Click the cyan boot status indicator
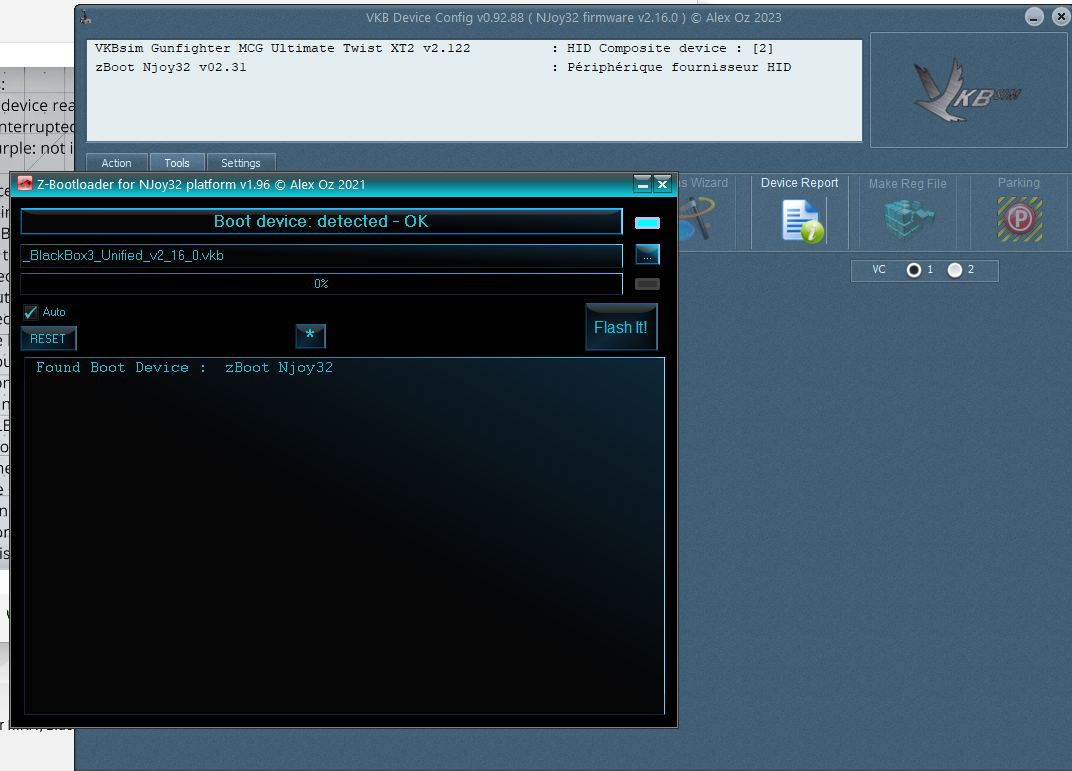The image size is (1072, 771). (x=647, y=223)
